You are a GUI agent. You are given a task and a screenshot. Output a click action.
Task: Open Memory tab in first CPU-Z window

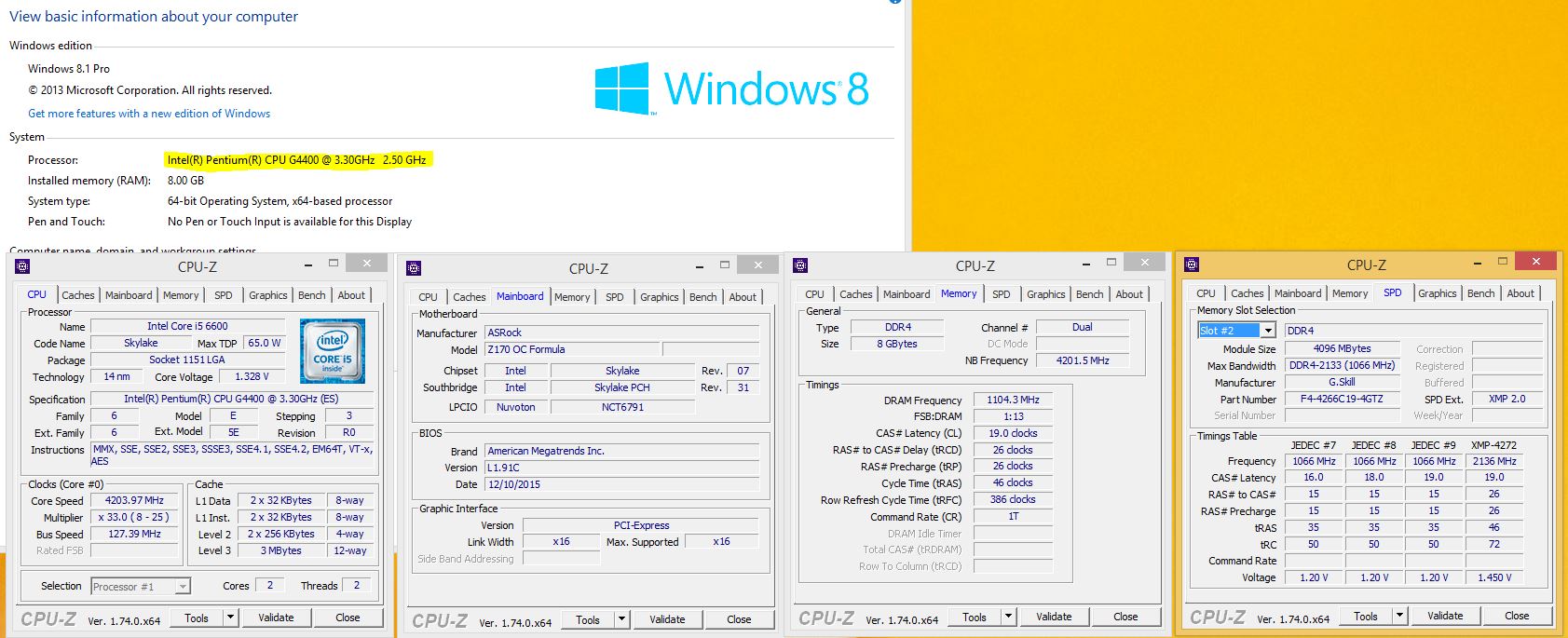point(181,295)
